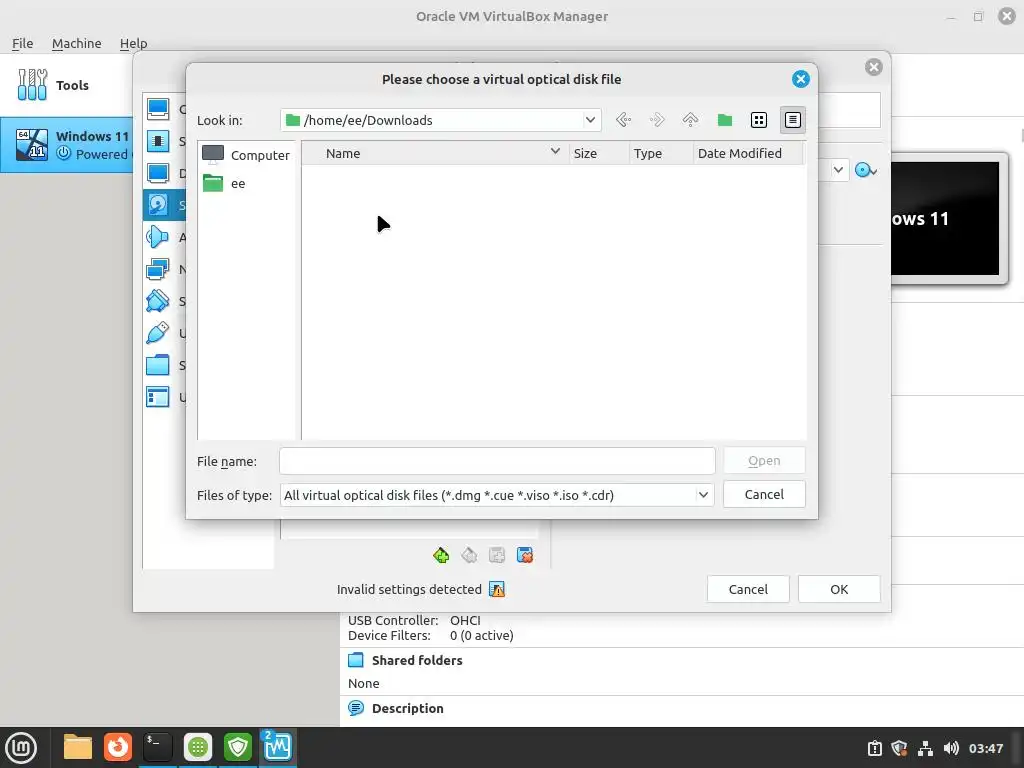Open Network settings category icon
The image size is (1024, 768).
[158, 268]
